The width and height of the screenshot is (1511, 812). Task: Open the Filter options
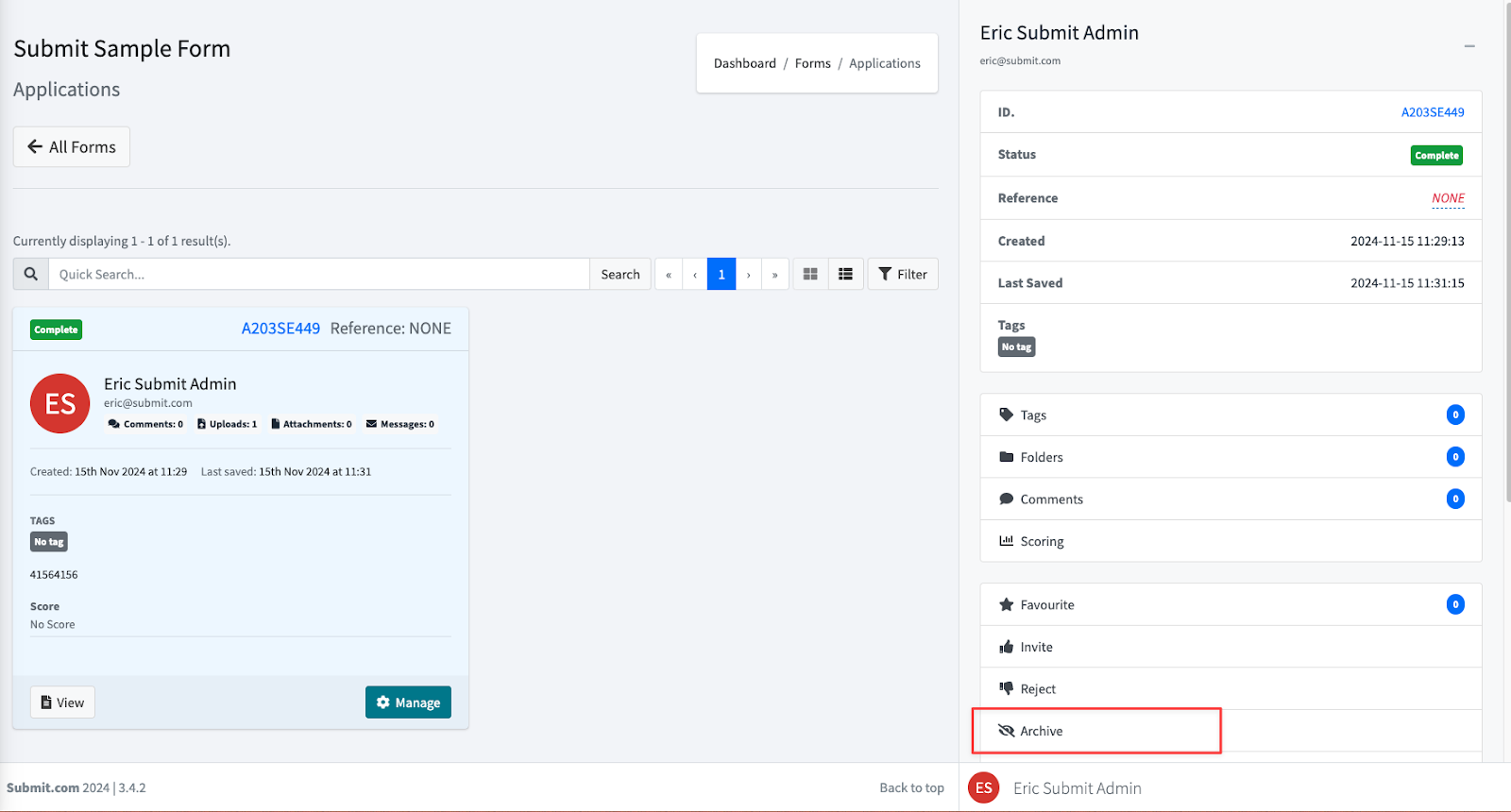(x=903, y=274)
